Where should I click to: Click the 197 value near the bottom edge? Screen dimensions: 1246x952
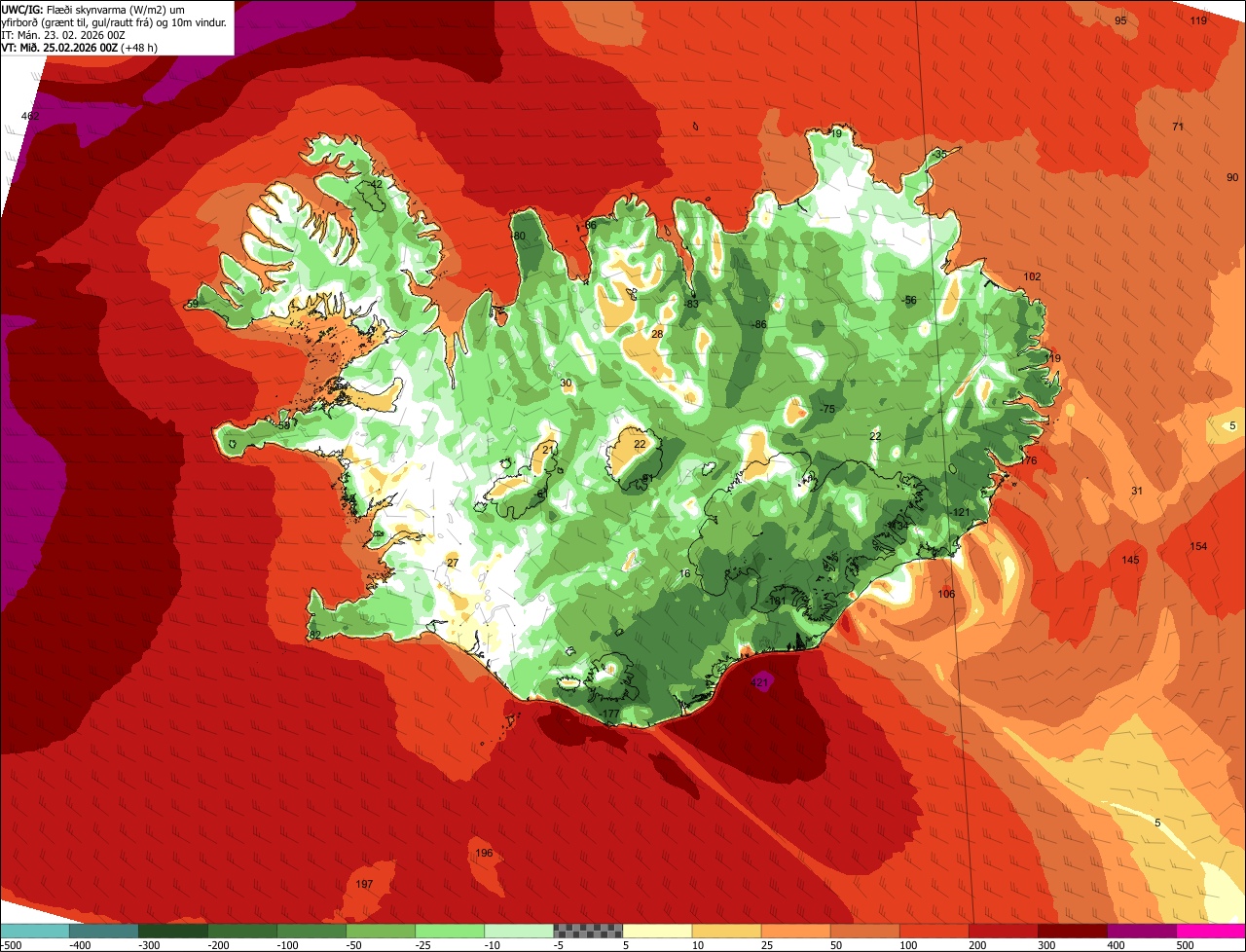pos(364,884)
